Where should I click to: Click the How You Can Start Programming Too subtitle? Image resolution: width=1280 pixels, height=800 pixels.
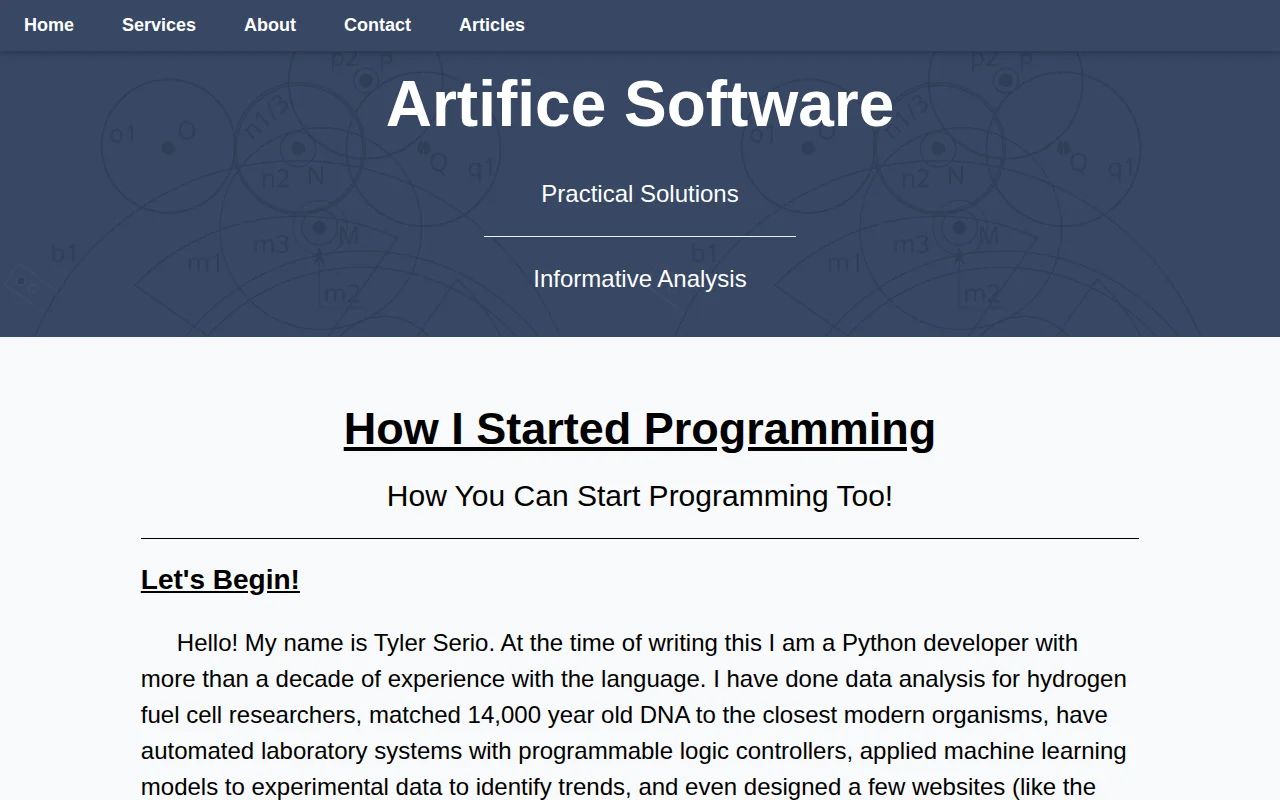(640, 496)
